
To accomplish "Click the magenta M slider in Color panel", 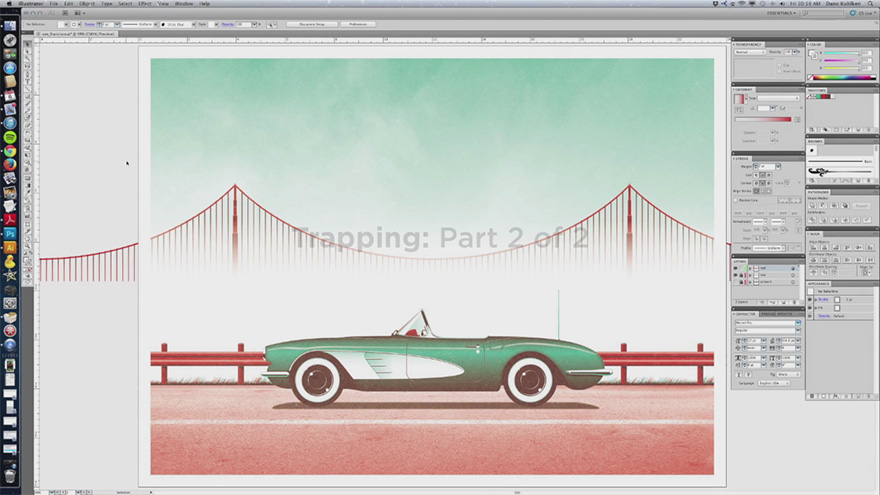I will click(841, 61).
